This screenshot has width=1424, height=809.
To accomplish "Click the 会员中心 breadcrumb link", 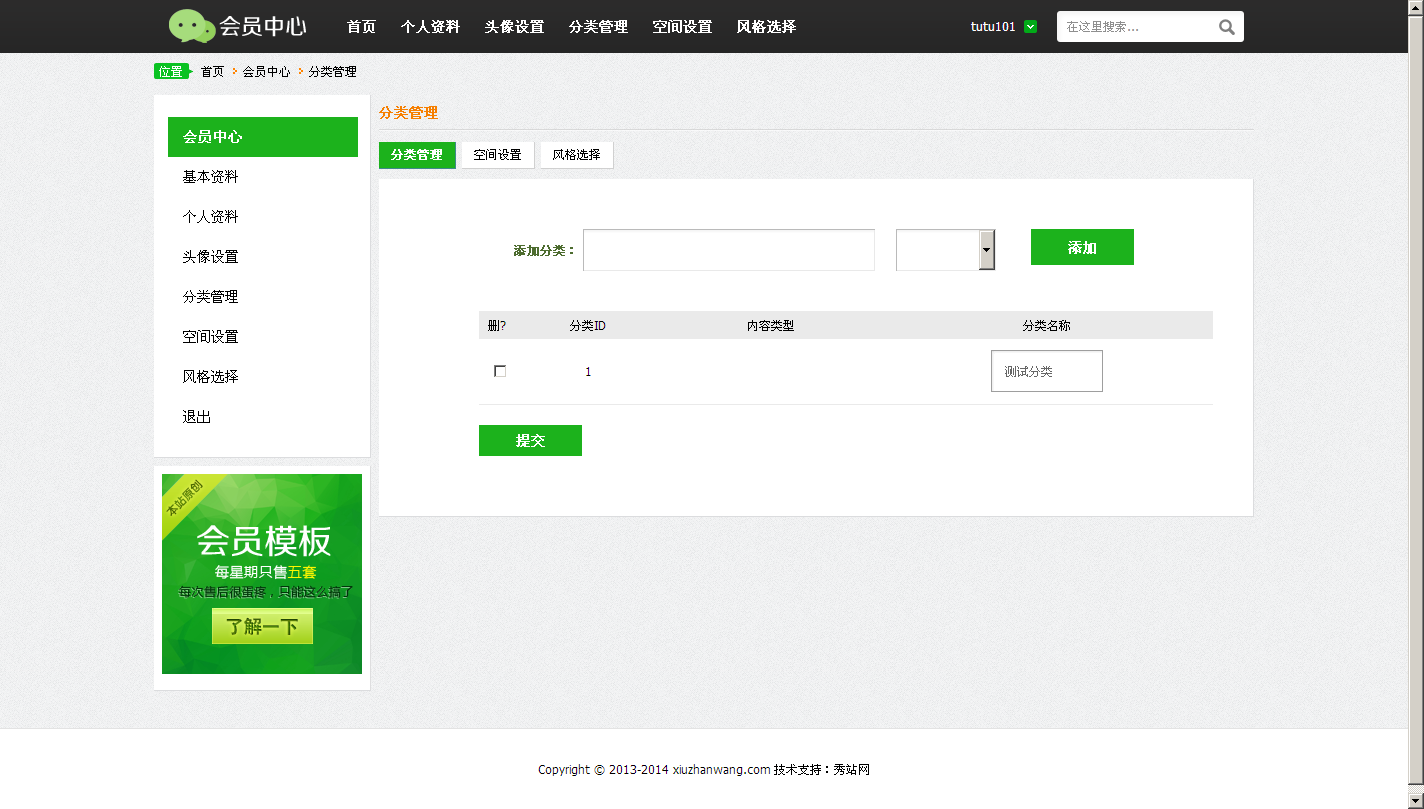I will (266, 72).
